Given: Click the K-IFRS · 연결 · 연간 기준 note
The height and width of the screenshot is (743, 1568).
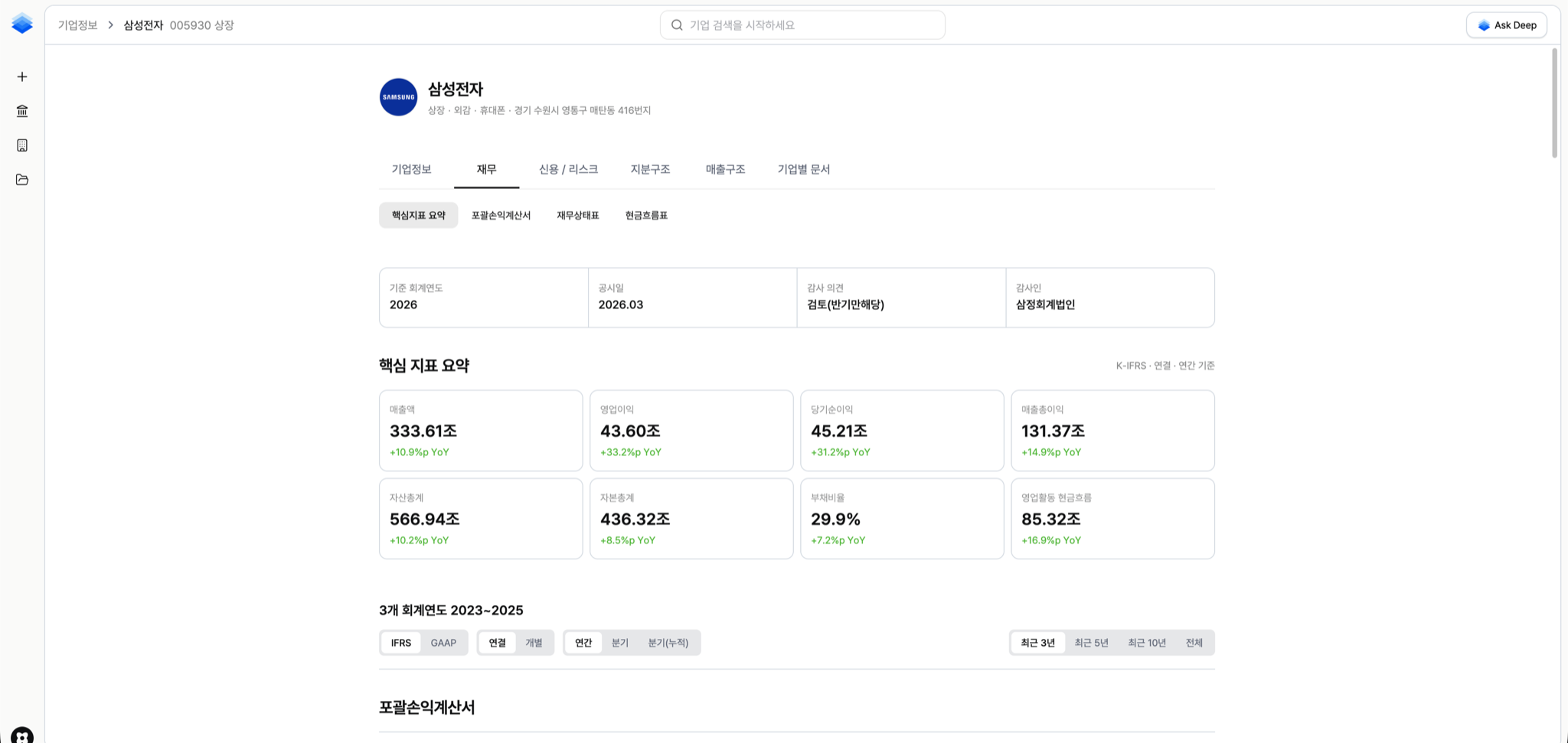Looking at the screenshot, I should [x=1165, y=366].
